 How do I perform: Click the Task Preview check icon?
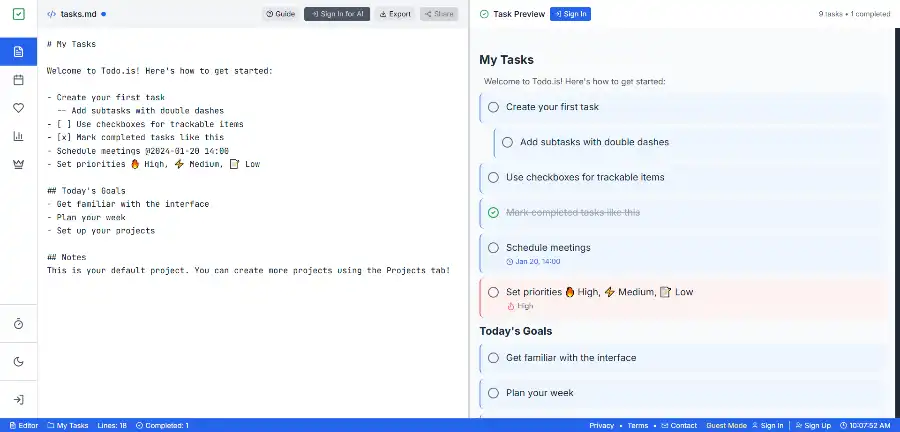[x=484, y=14]
